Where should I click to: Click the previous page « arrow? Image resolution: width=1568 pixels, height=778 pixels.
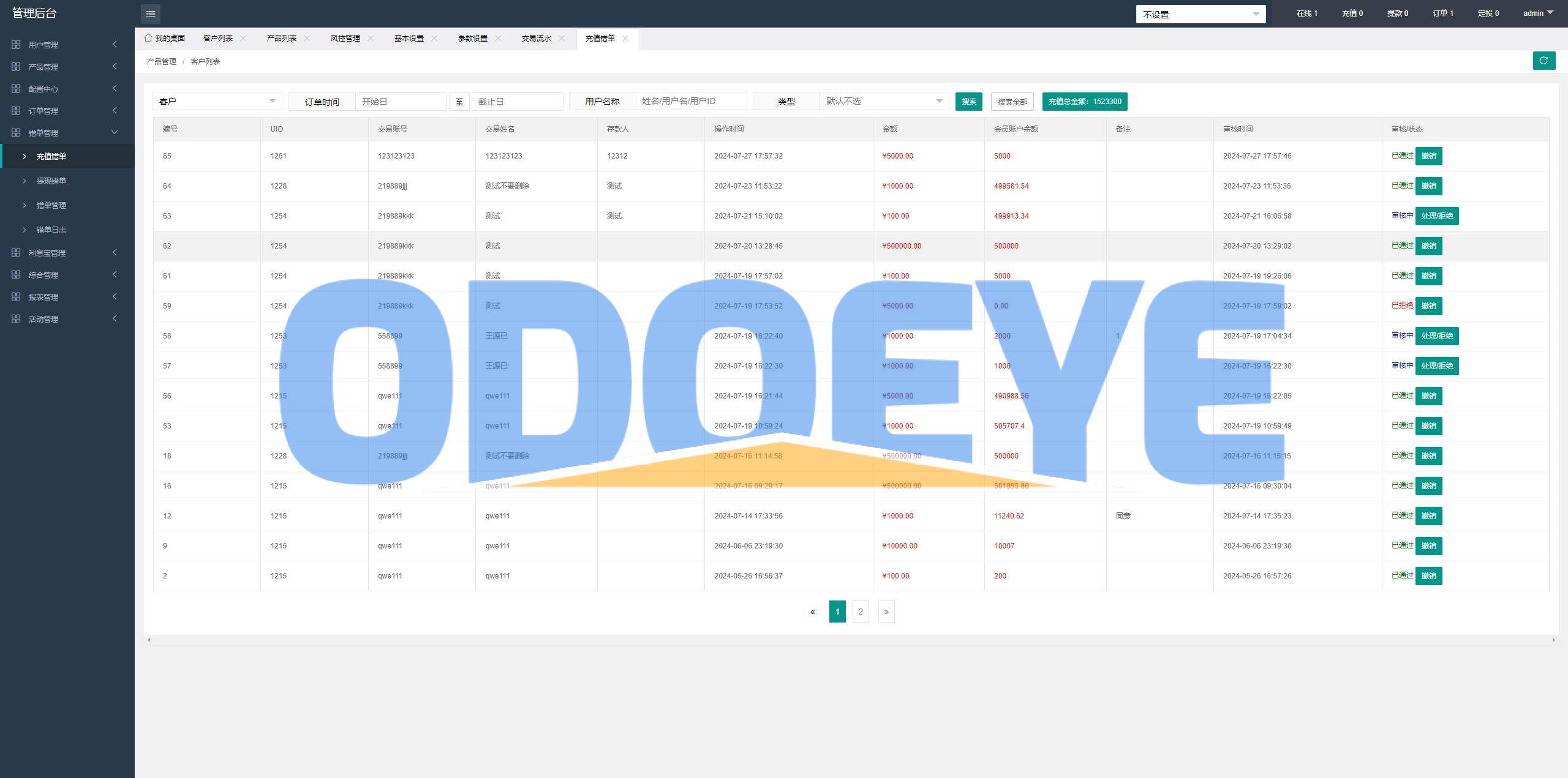click(813, 612)
